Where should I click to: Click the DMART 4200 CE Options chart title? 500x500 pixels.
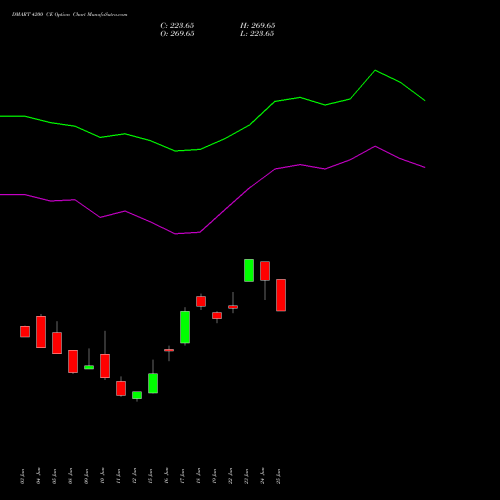[69, 15]
